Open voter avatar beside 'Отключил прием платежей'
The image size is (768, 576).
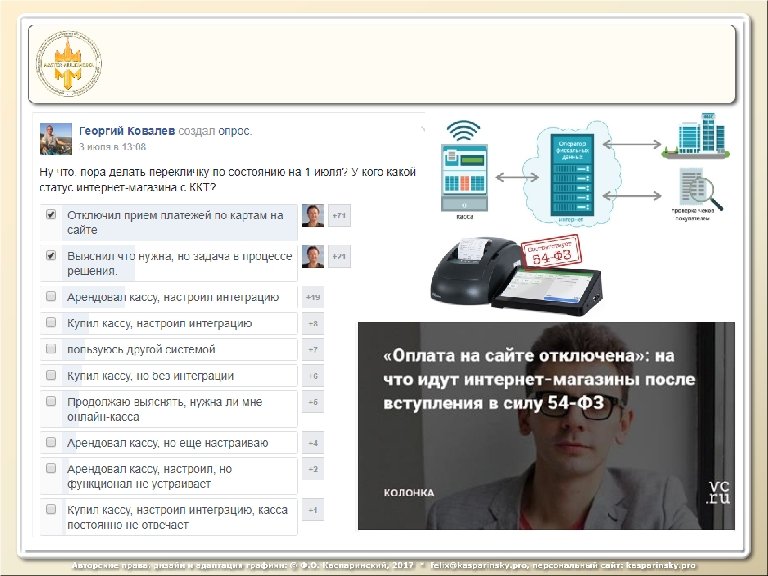(313, 216)
